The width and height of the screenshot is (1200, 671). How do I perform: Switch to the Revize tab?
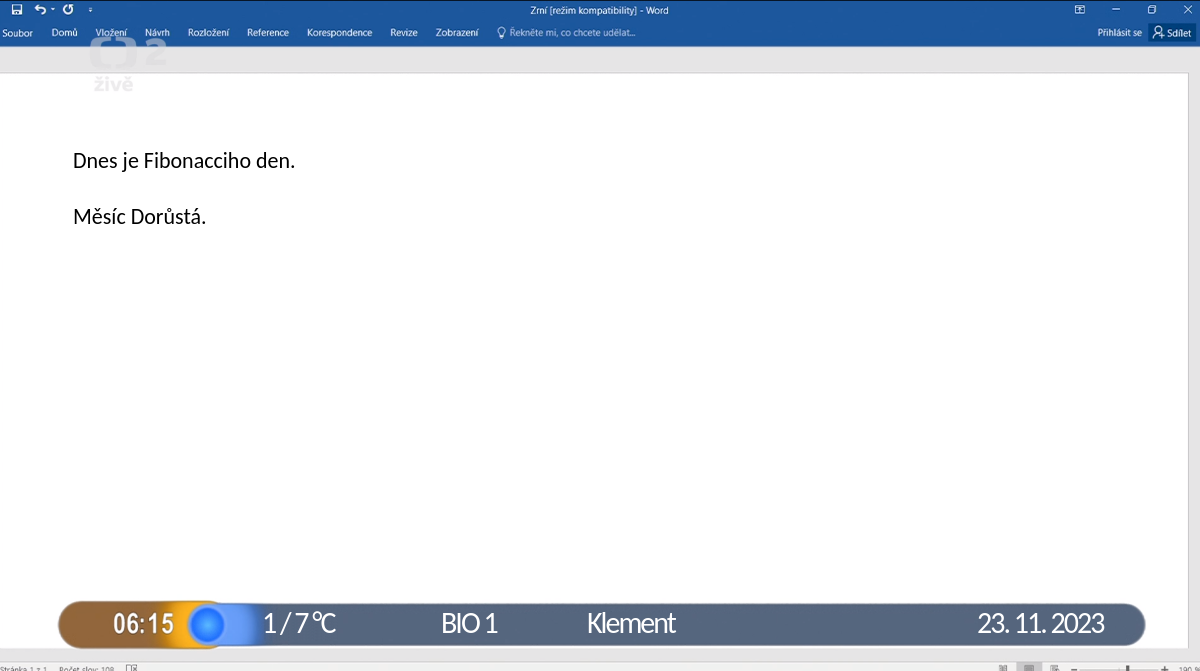[404, 33]
